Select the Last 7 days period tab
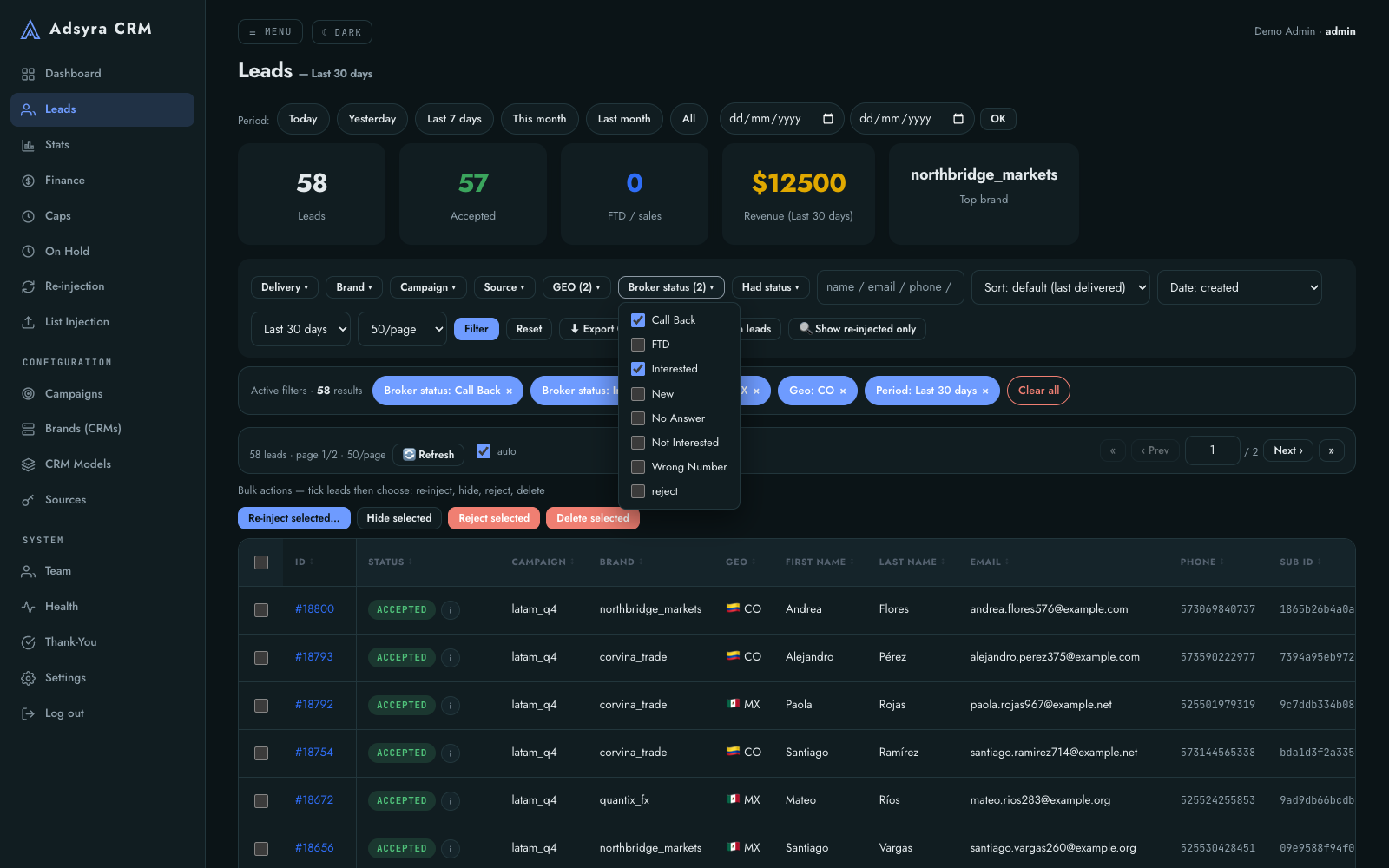1389x868 pixels. click(454, 119)
